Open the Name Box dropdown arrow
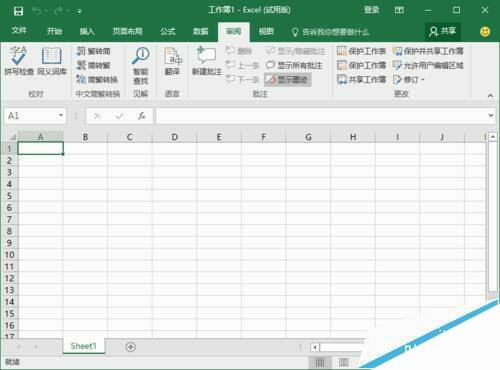Screen dimensions: 500x370 pos(61,115)
